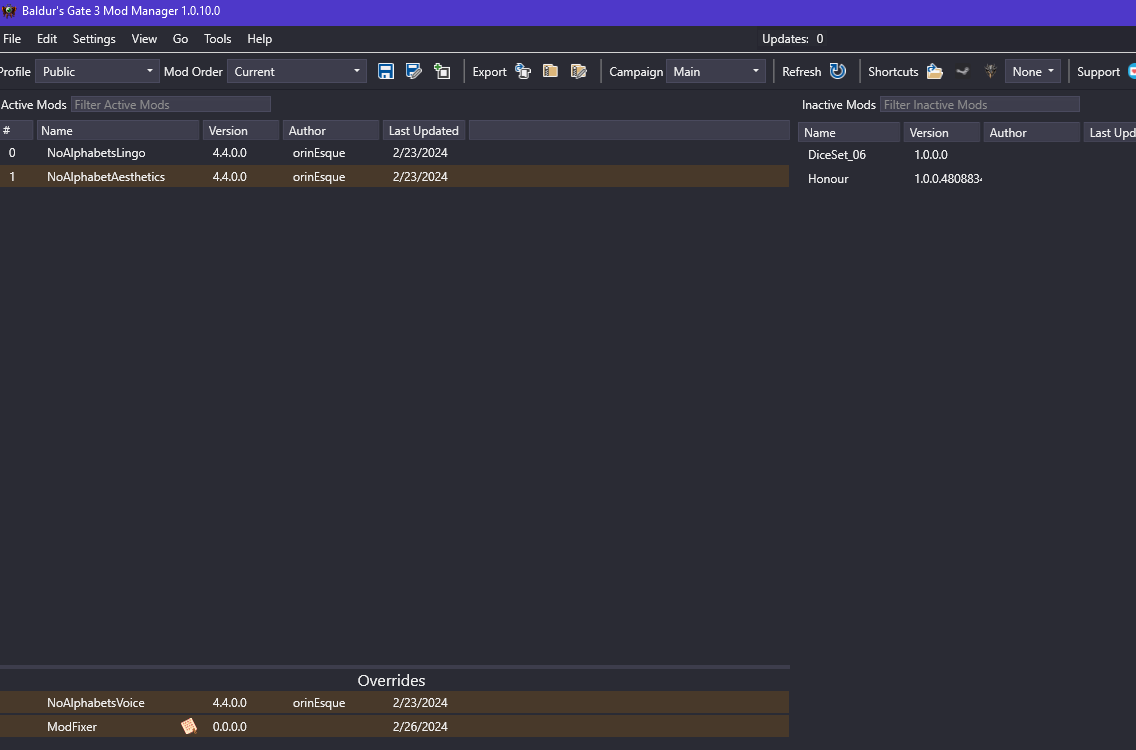The height and width of the screenshot is (750, 1136).
Task: Click the Steam workshop shortcut icon
Action: 963,71
